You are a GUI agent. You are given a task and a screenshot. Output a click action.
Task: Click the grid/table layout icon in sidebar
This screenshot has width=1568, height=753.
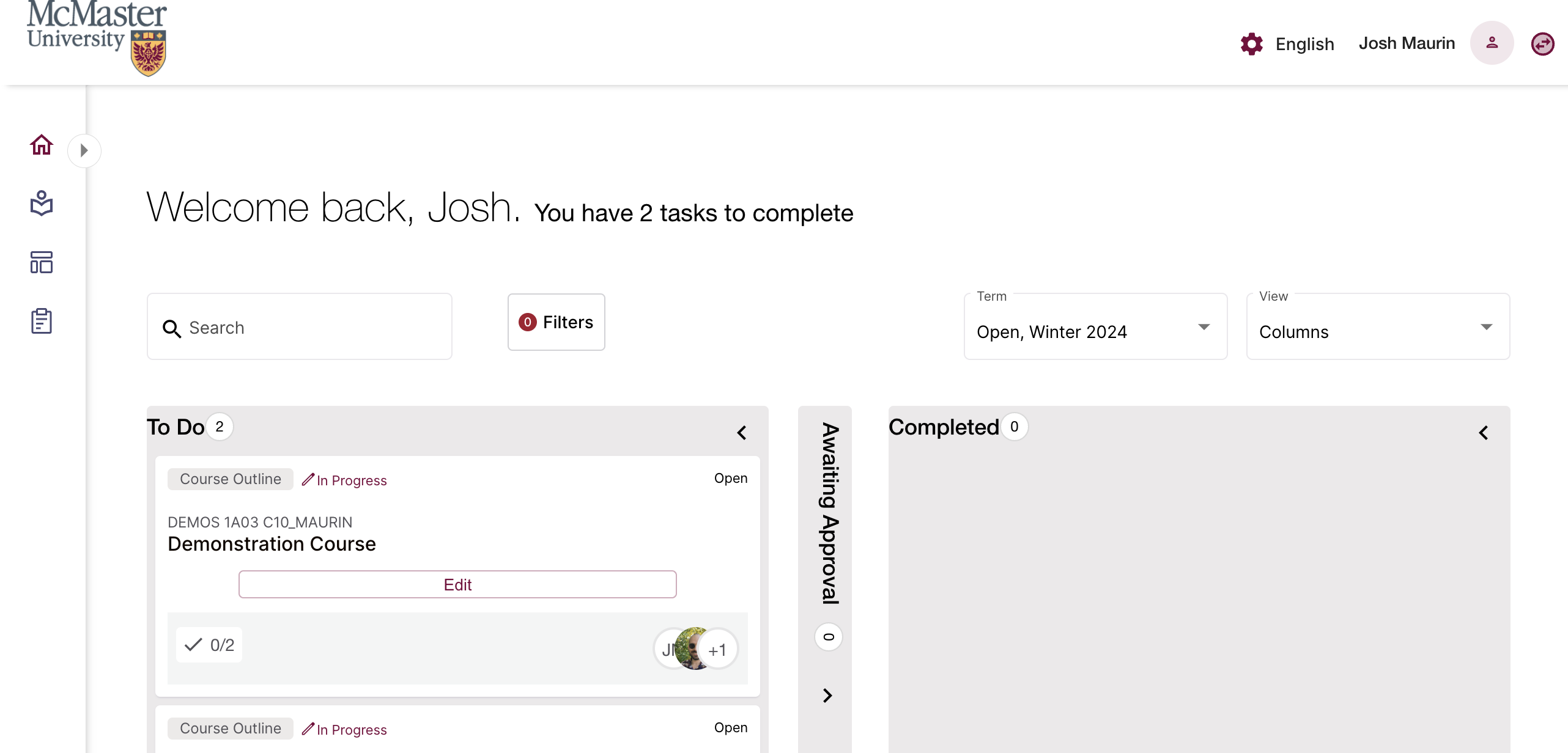pos(40,262)
